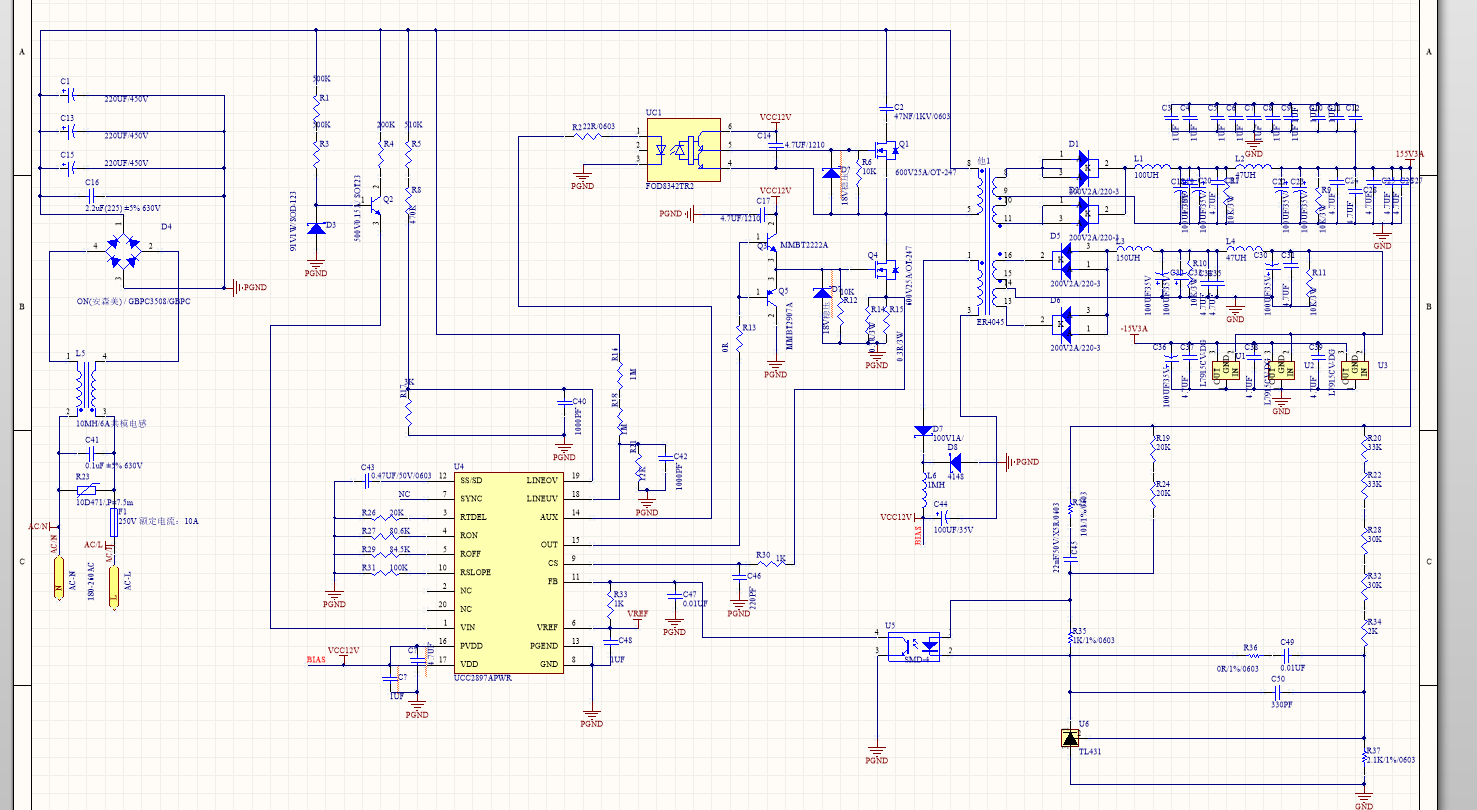Screen dimensions: 1477x810
Task: Select the U1 voltage regulator block
Action: (1226, 370)
